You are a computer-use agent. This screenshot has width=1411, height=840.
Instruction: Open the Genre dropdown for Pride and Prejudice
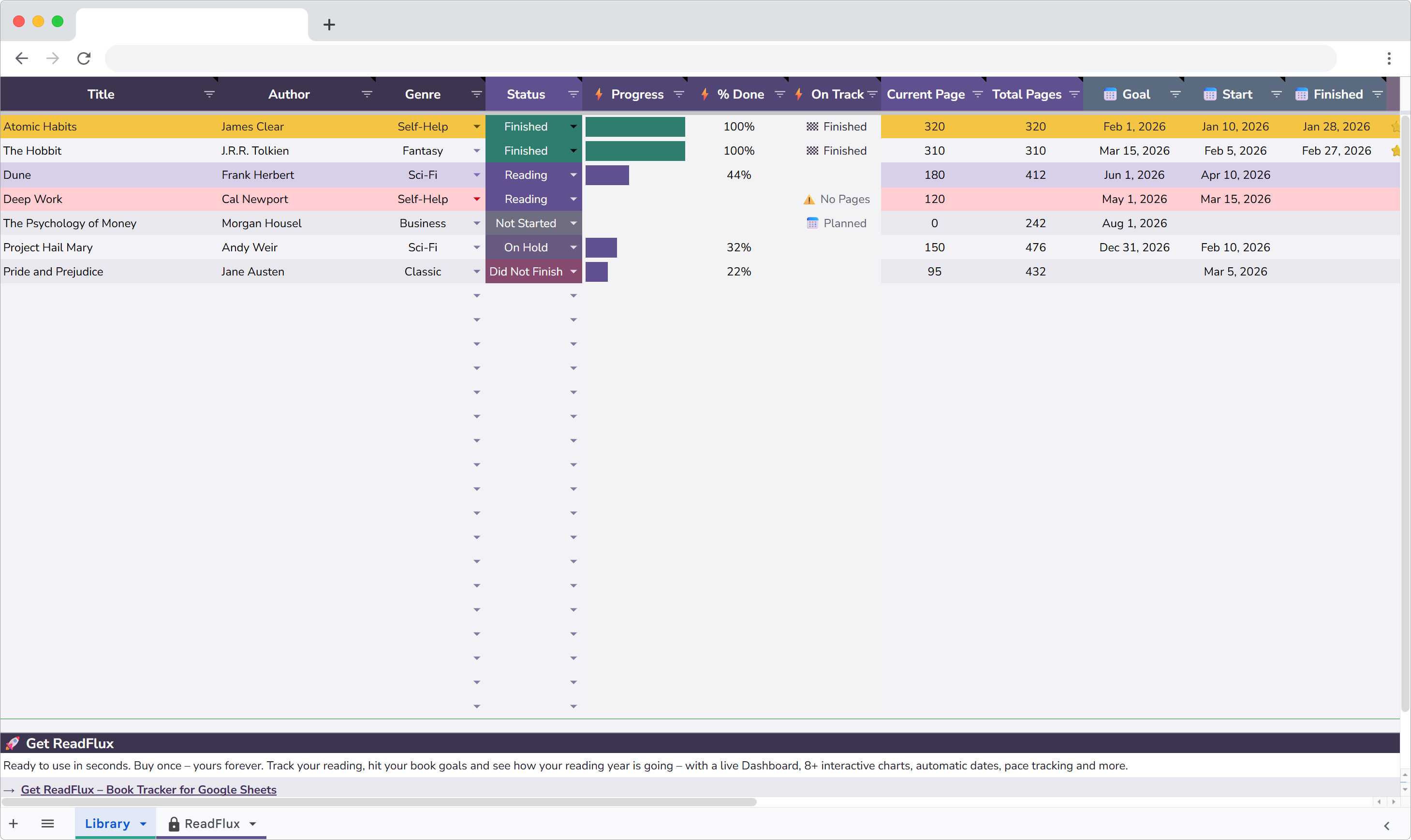tap(476, 272)
